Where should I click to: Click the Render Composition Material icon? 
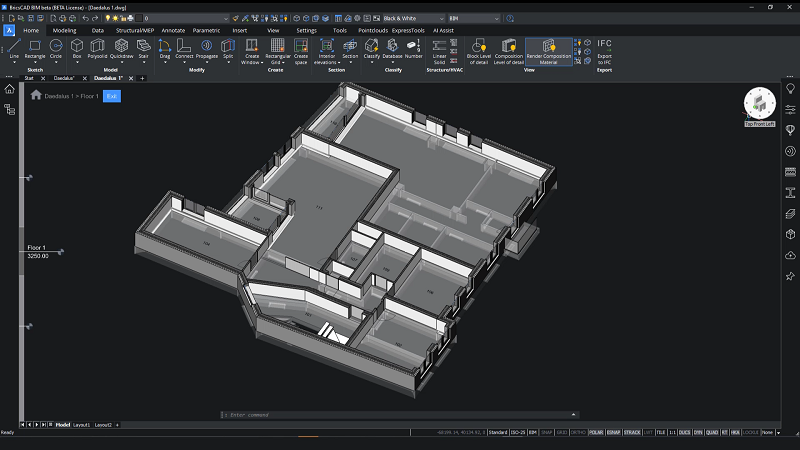[x=548, y=52]
